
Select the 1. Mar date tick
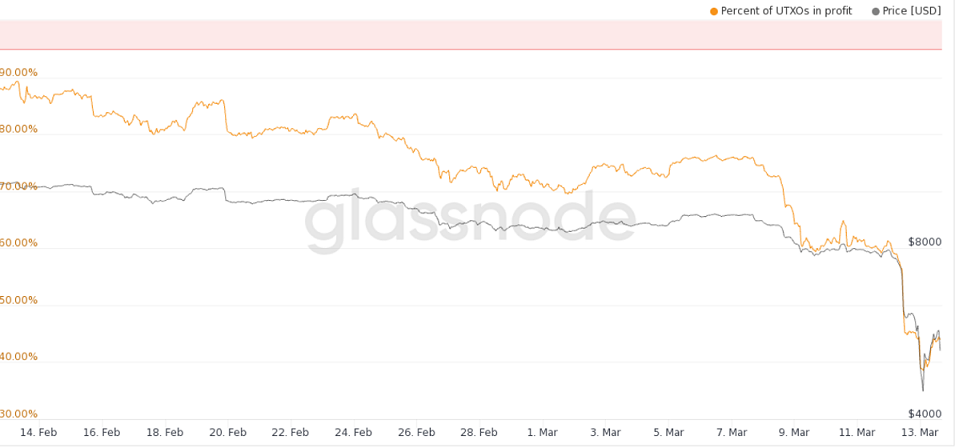coord(542,432)
